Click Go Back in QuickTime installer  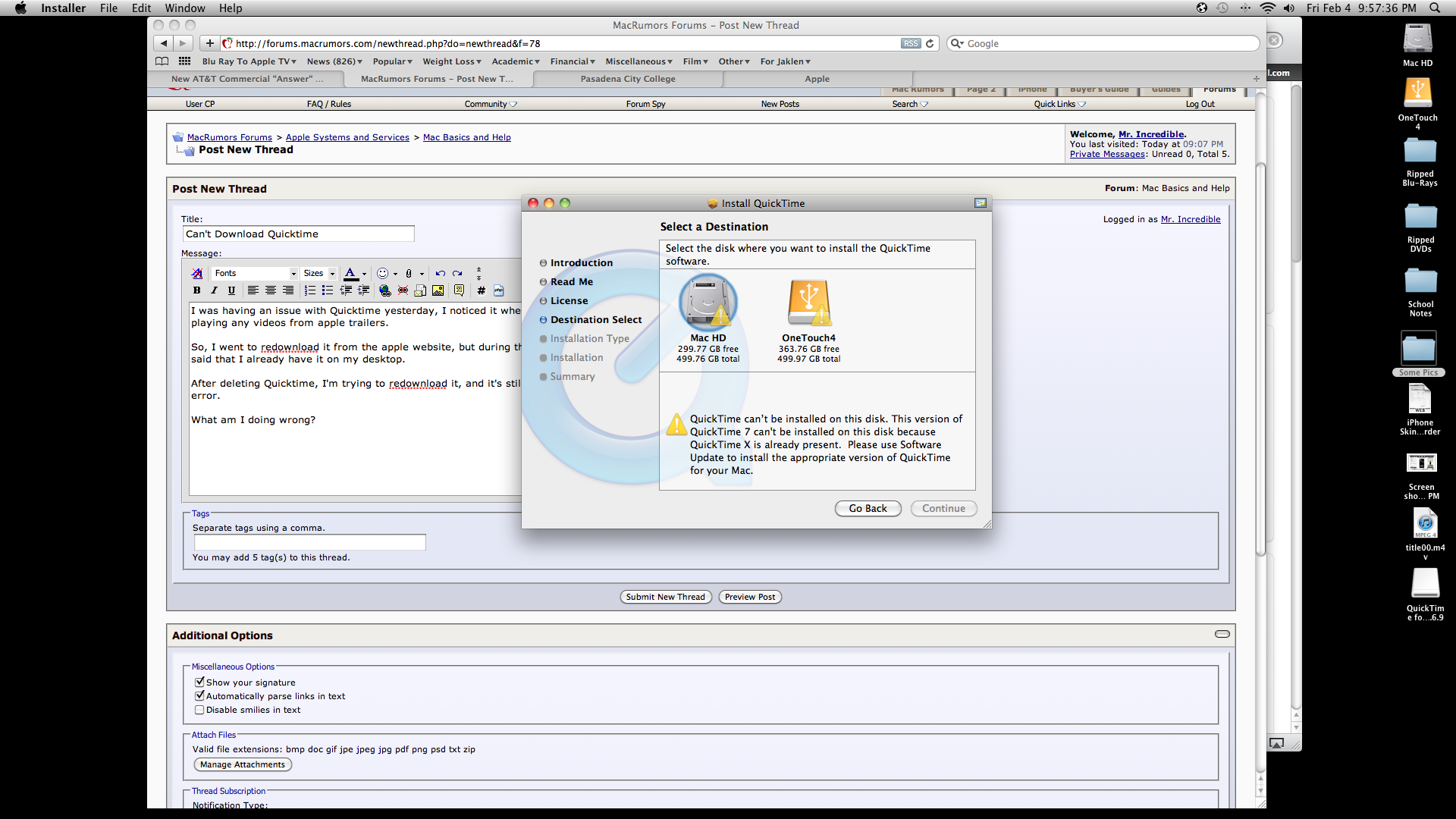click(x=868, y=508)
